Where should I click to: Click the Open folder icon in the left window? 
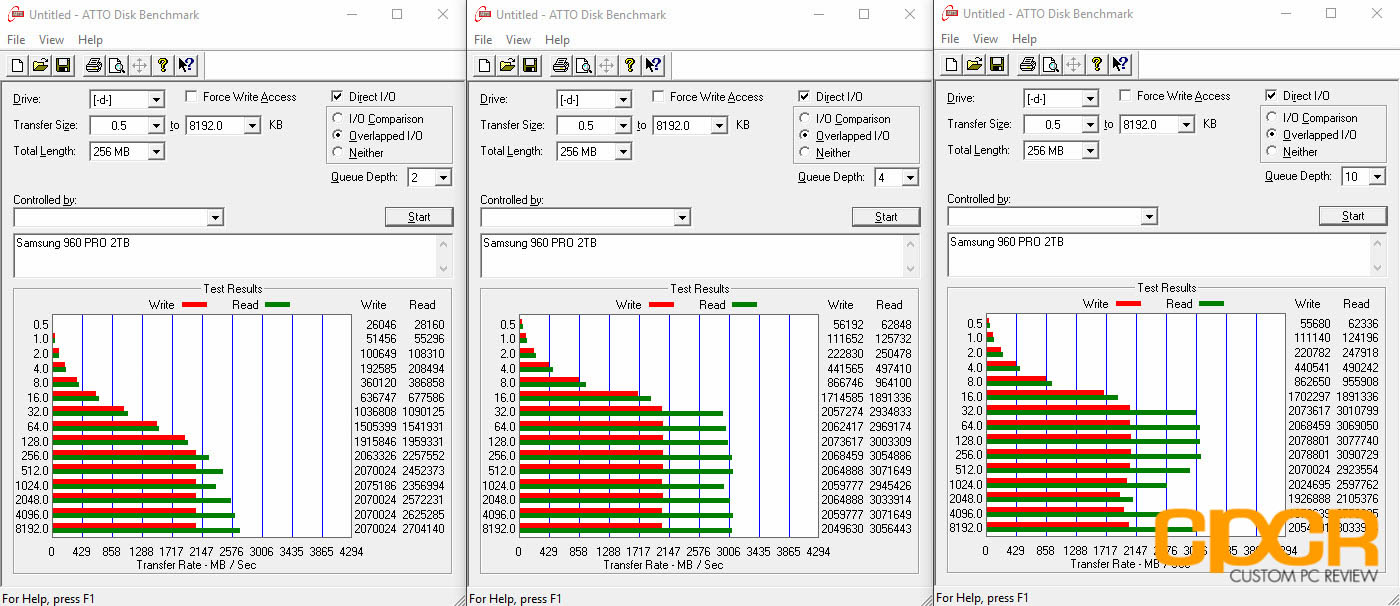40,66
